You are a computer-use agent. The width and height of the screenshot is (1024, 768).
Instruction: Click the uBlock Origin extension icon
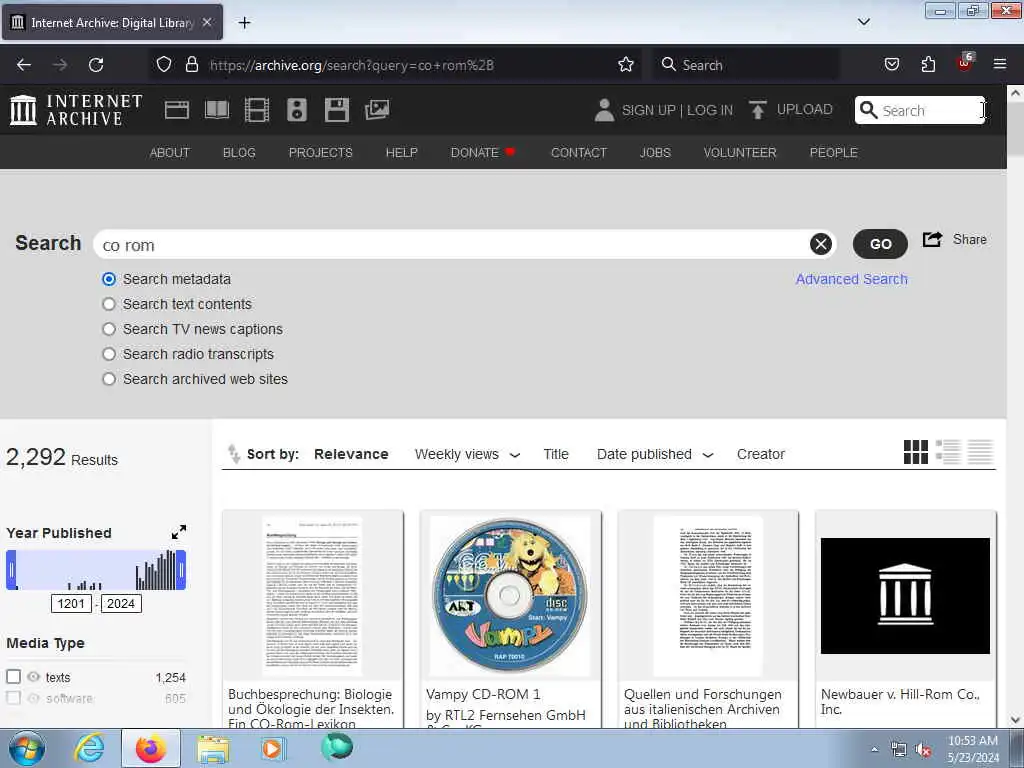965,63
